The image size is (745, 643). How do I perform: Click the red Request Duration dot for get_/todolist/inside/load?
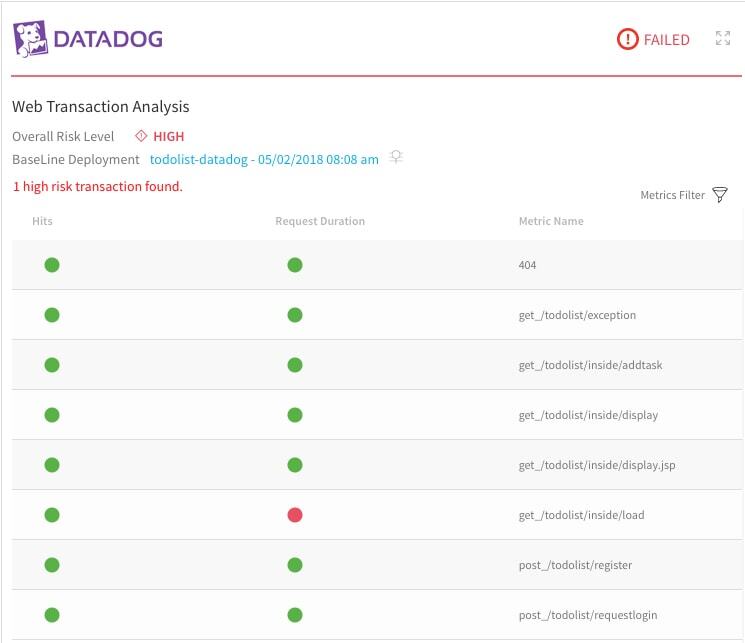(294, 515)
